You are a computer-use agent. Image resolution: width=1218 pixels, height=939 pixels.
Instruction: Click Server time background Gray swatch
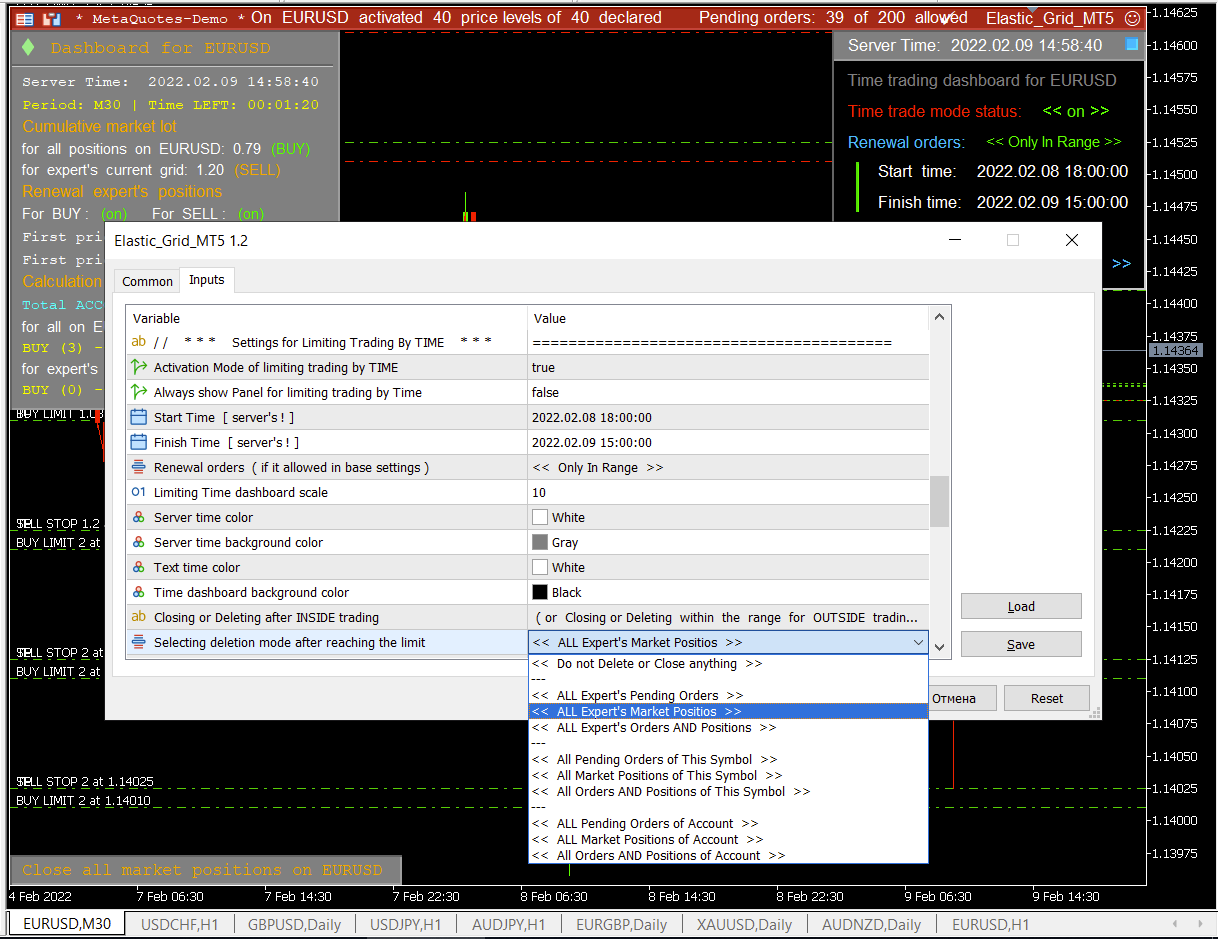pyautogui.click(x=540, y=543)
